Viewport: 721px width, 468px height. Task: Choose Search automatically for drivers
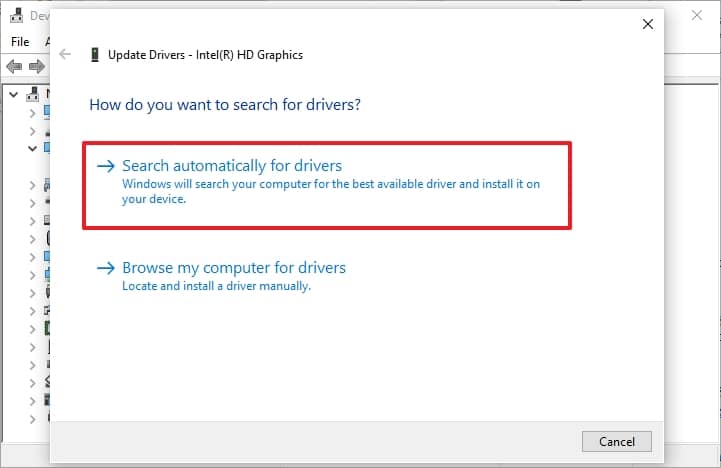click(326, 185)
